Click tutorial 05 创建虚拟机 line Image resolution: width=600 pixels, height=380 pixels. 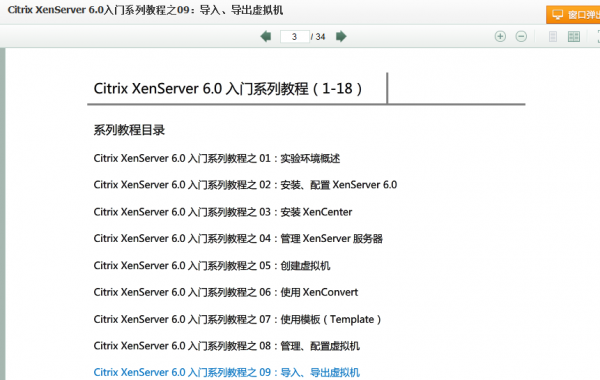(212, 265)
